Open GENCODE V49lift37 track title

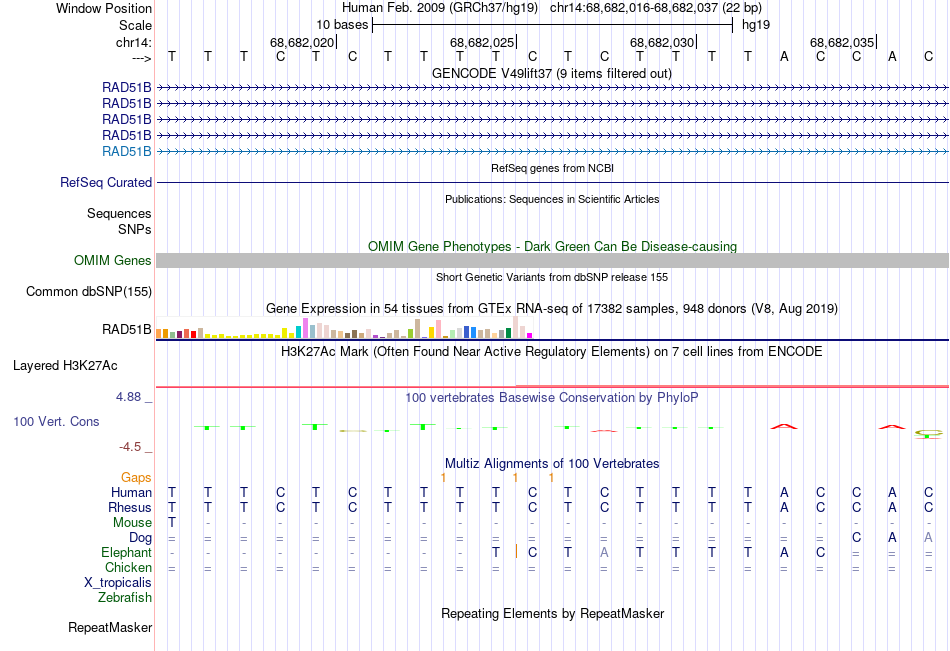click(x=552, y=73)
